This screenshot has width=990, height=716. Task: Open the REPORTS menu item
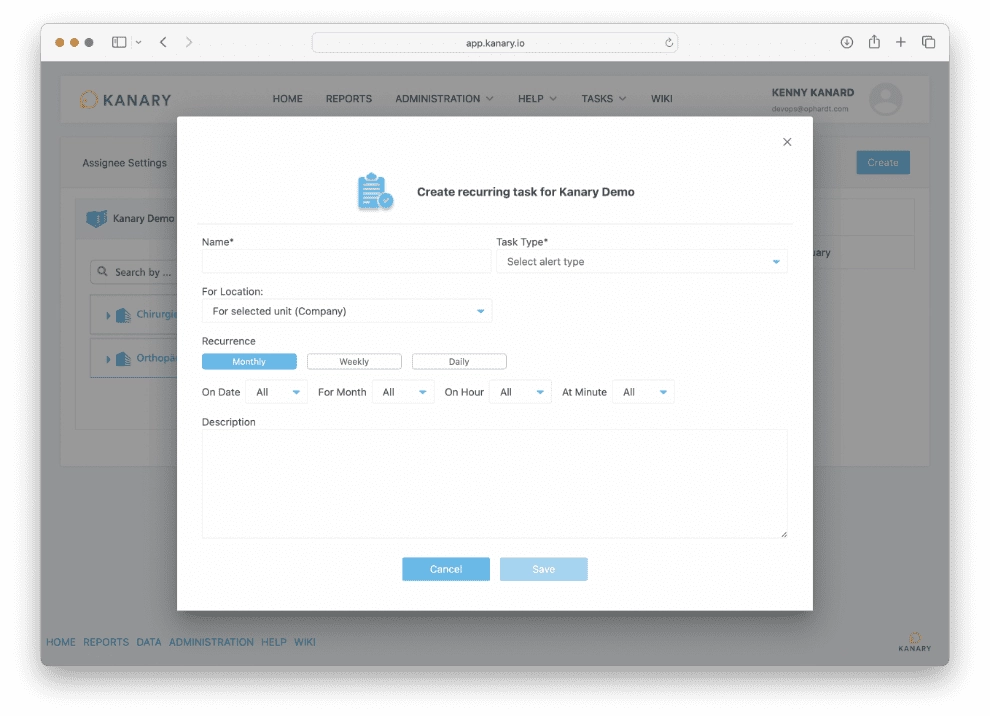[349, 98]
